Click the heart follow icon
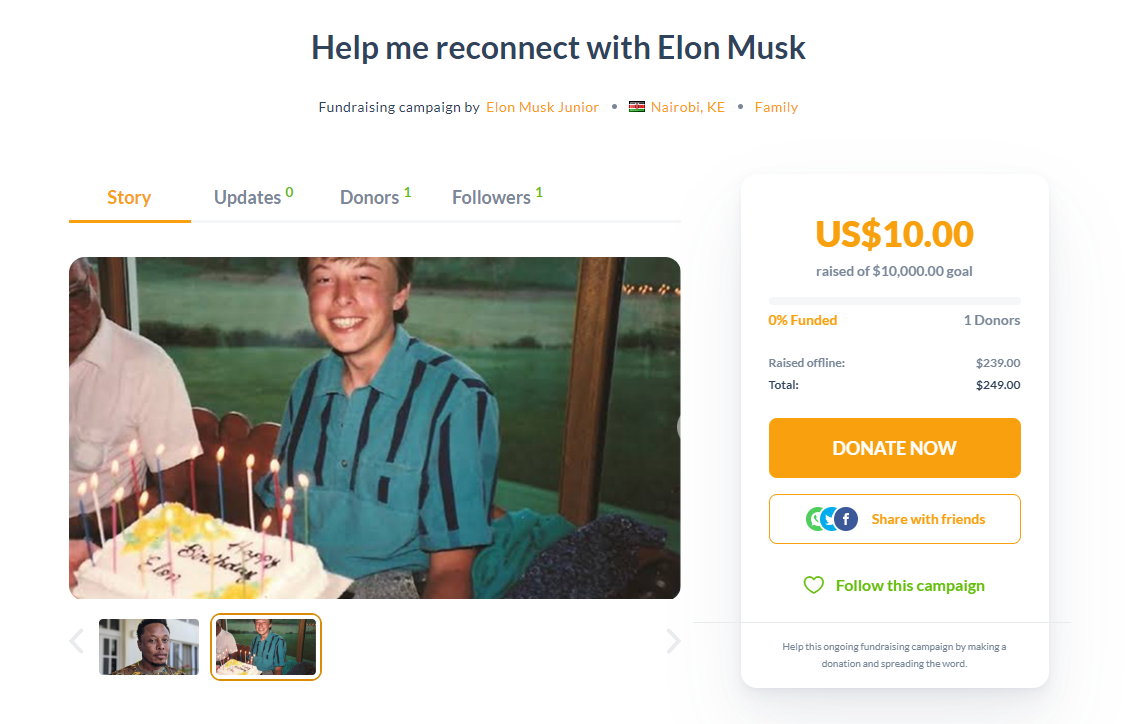The height and width of the screenshot is (724, 1126). click(814, 585)
